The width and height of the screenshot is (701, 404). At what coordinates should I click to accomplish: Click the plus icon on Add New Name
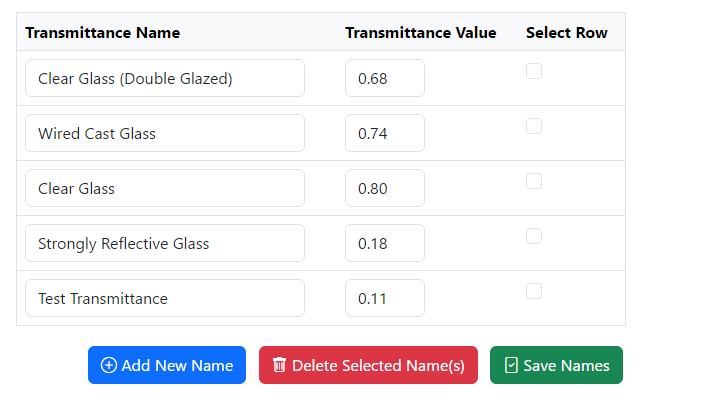point(109,365)
